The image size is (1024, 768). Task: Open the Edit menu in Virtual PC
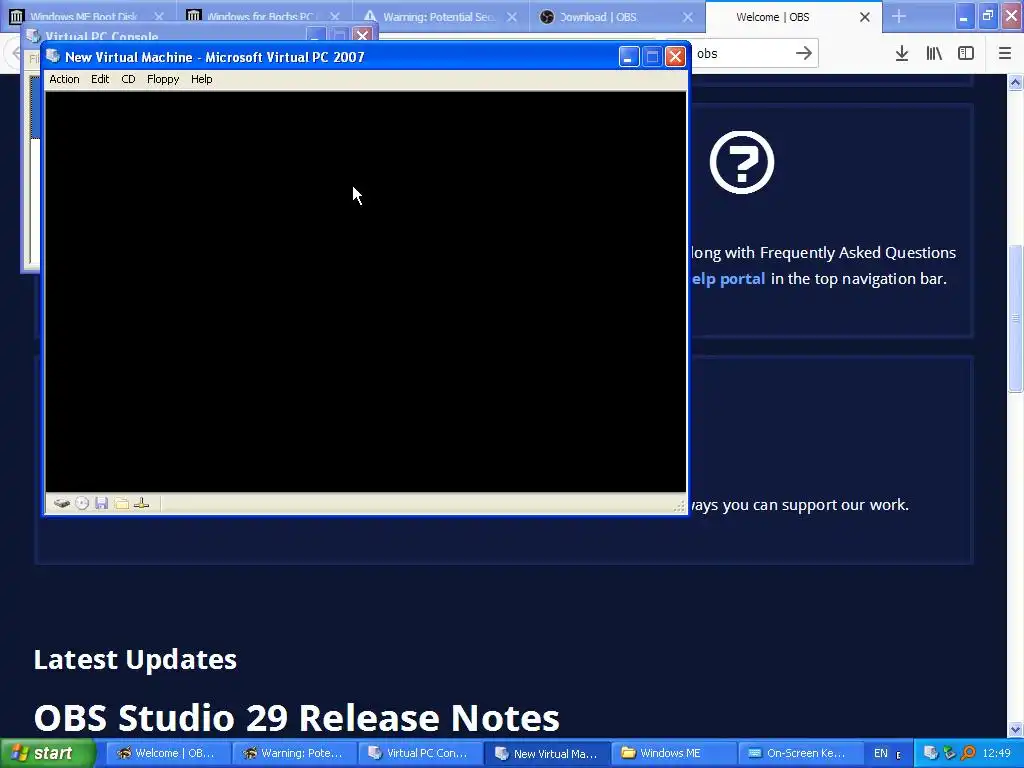click(x=100, y=79)
